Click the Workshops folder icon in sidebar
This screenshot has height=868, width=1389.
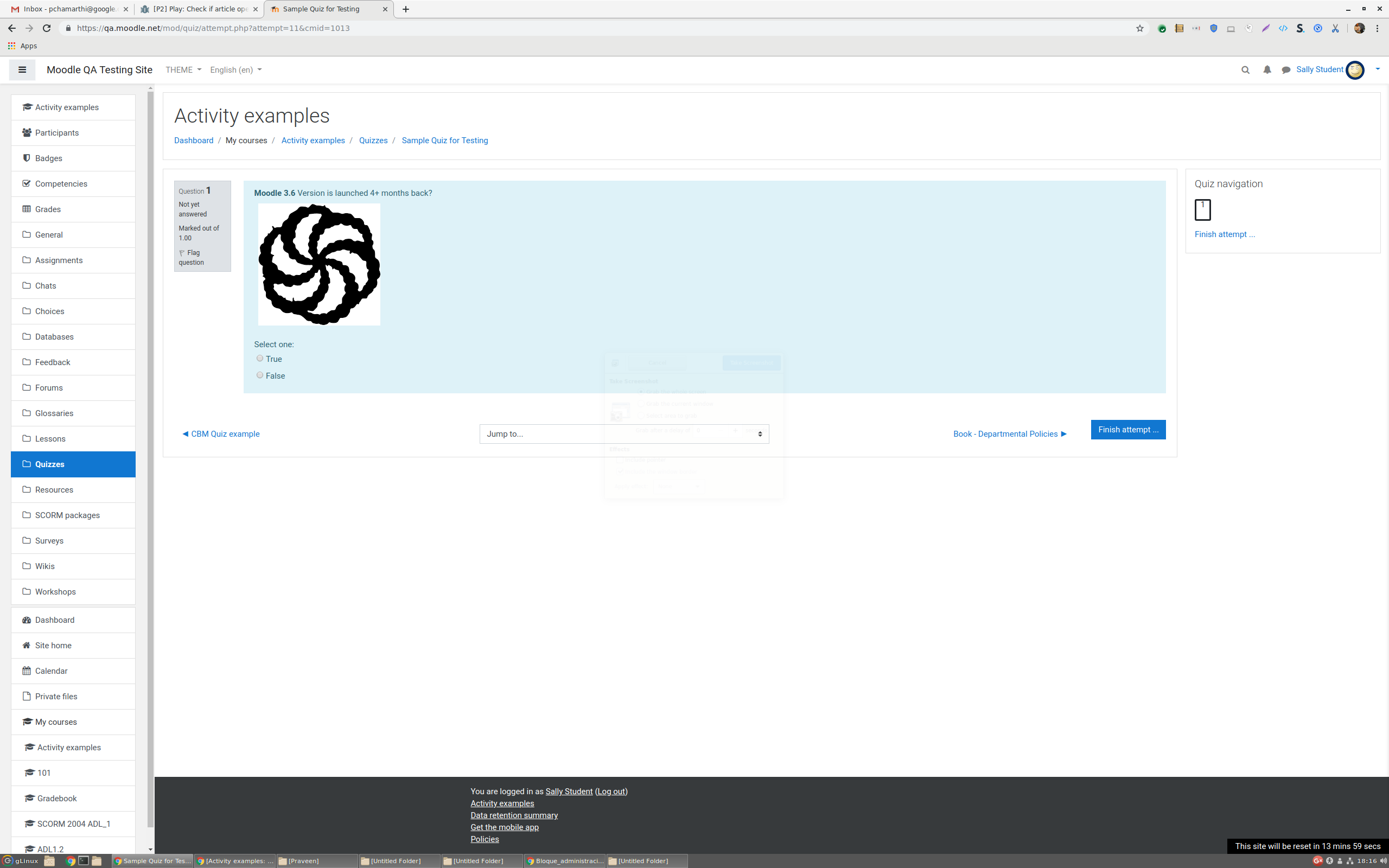click(x=27, y=591)
